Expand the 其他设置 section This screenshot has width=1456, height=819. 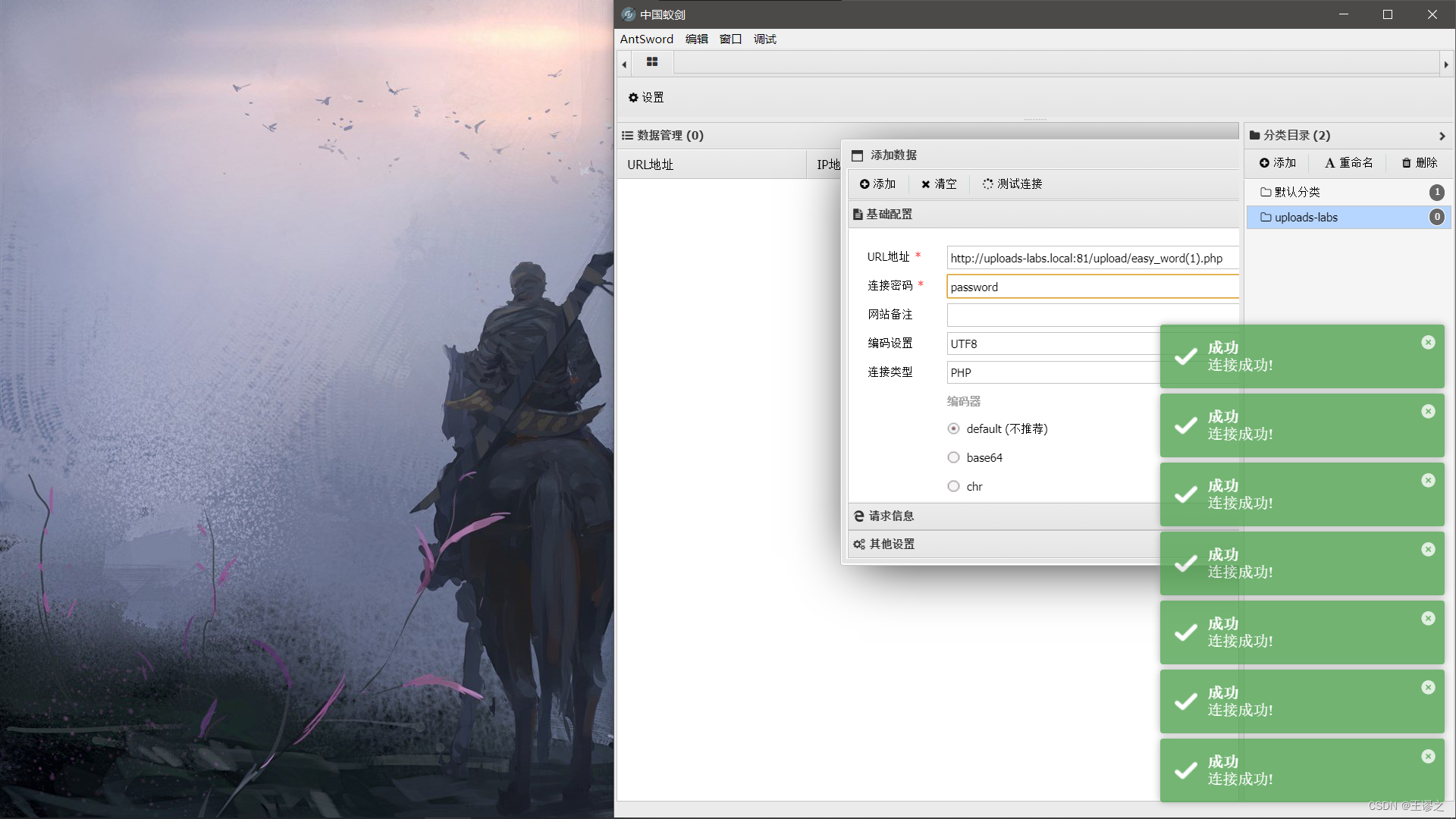tap(1005, 544)
